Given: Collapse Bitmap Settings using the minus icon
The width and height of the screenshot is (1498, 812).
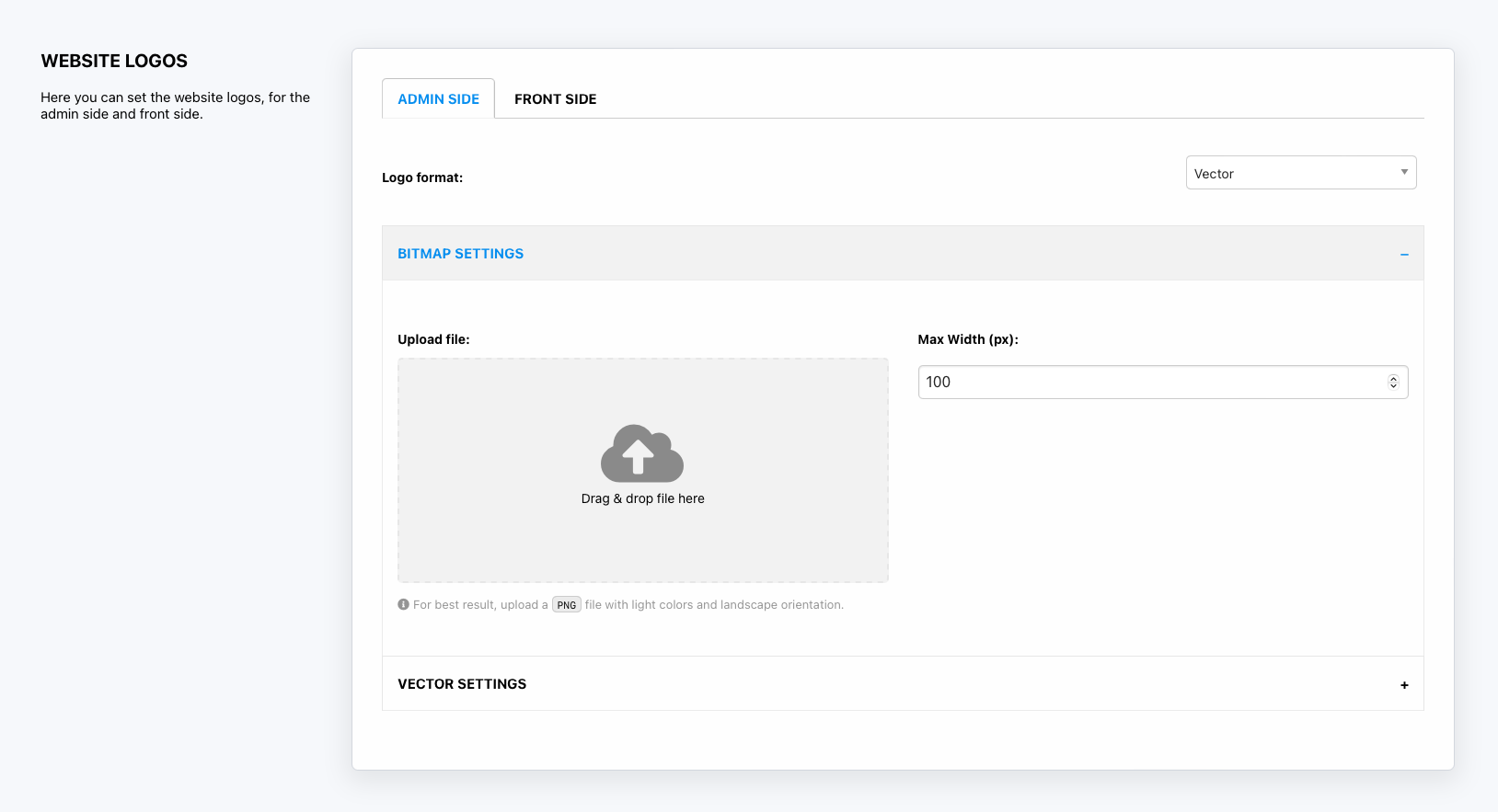Looking at the screenshot, I should 1404,254.
